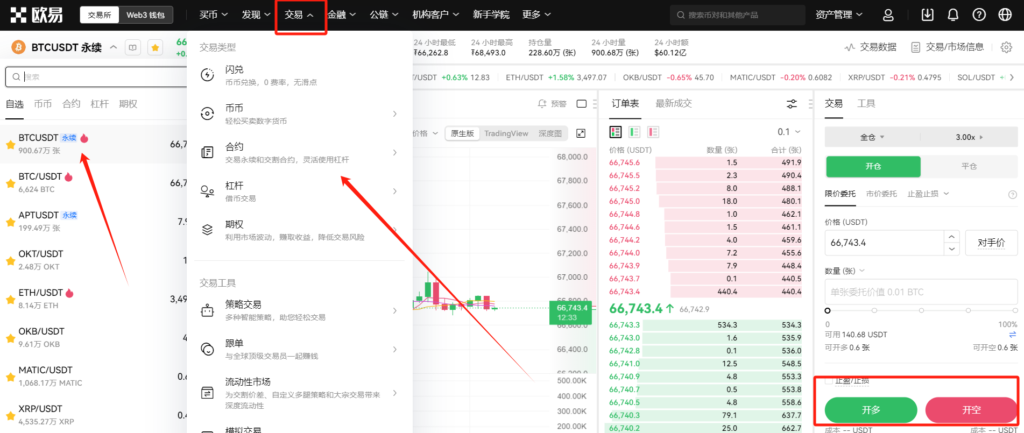
Task: Click the 欧易 OKX logo
Action: coord(37,14)
